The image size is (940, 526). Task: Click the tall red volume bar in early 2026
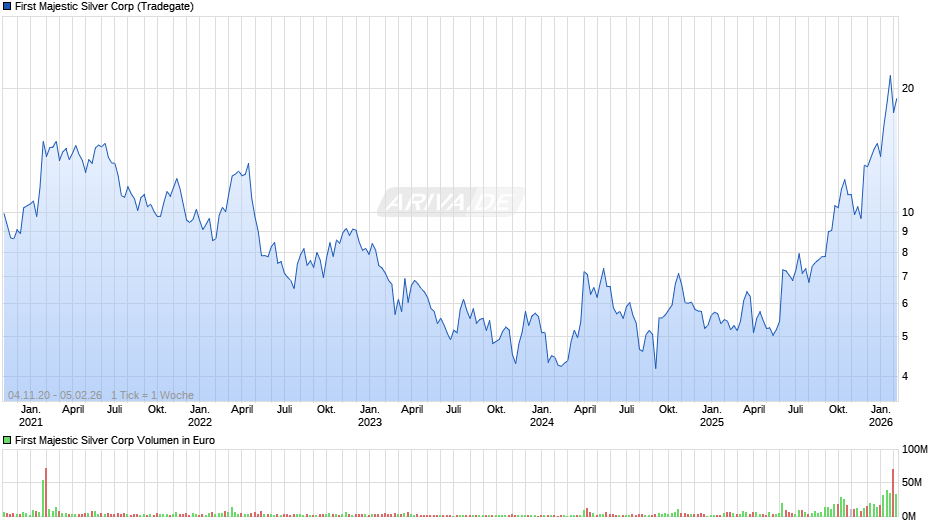point(893,492)
